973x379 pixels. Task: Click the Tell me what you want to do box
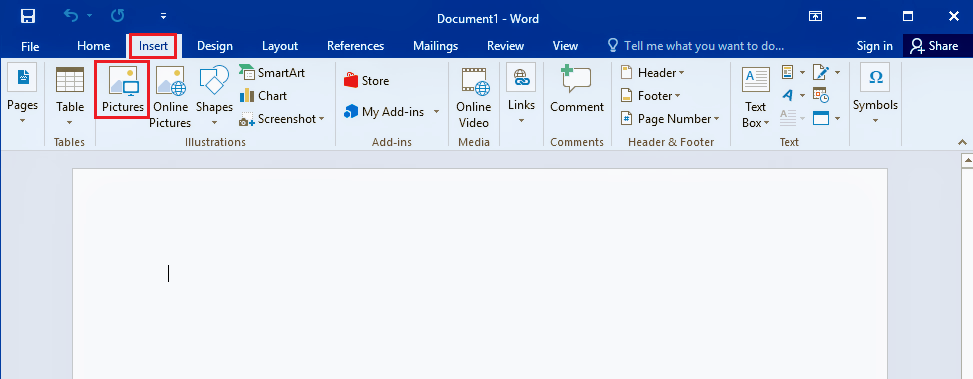(696, 46)
